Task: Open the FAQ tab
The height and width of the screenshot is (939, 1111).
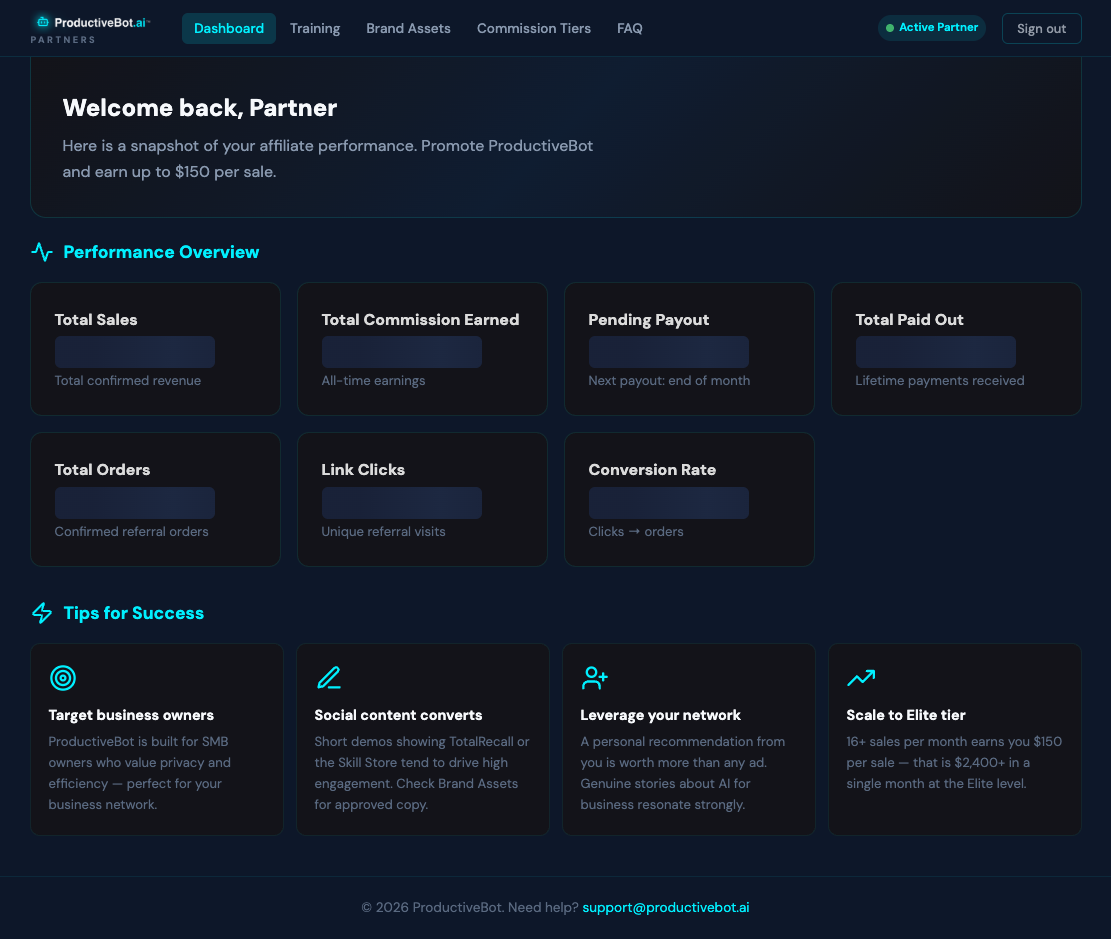Action: pos(629,28)
